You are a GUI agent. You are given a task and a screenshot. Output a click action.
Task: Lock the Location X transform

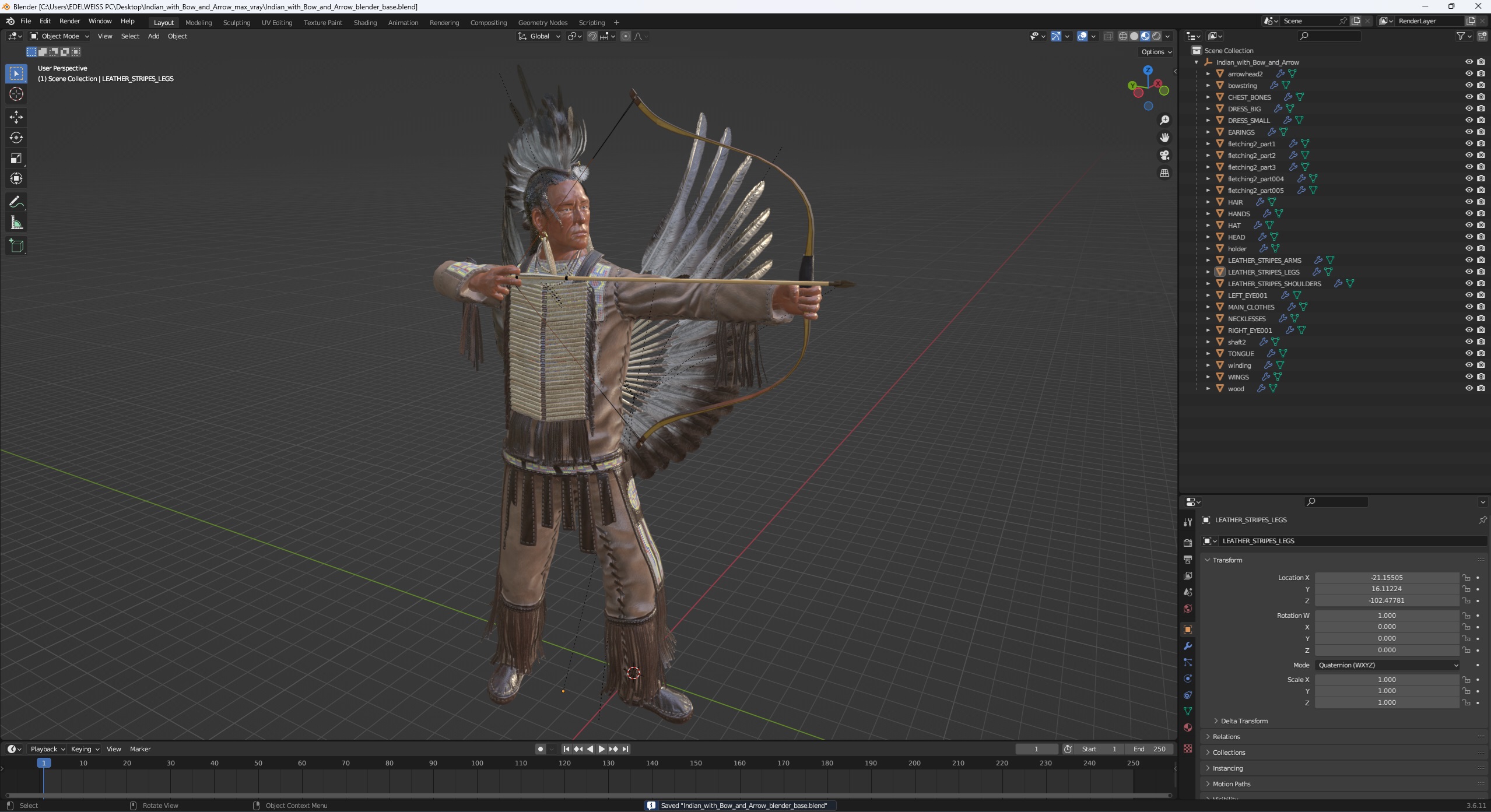click(1466, 578)
